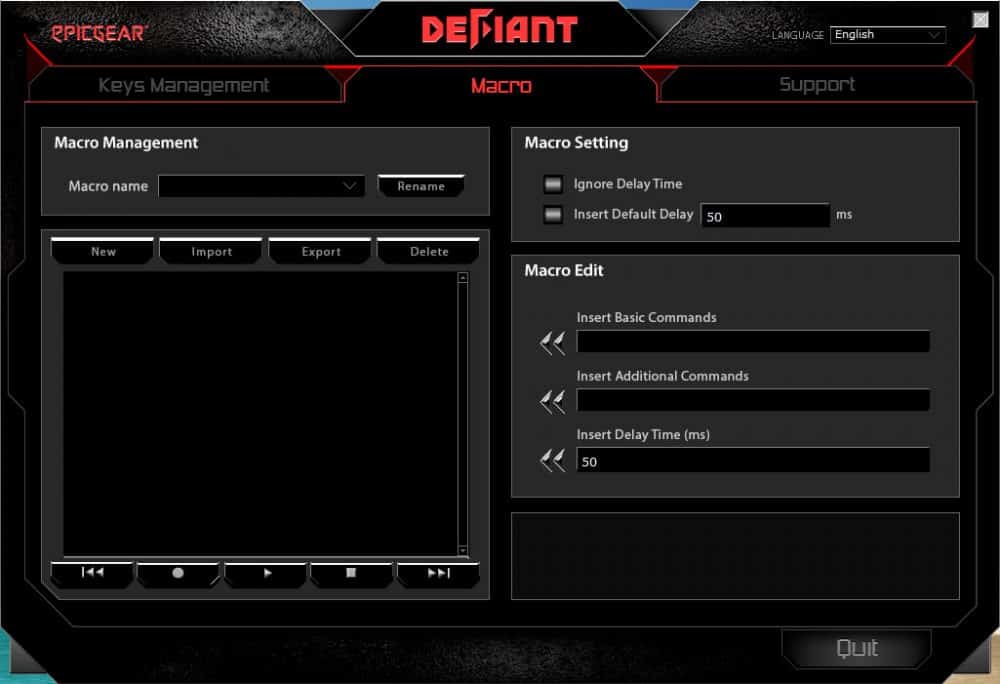Click the skip-to-end playback button
Screen dimensions: 1000x684
tap(438, 573)
